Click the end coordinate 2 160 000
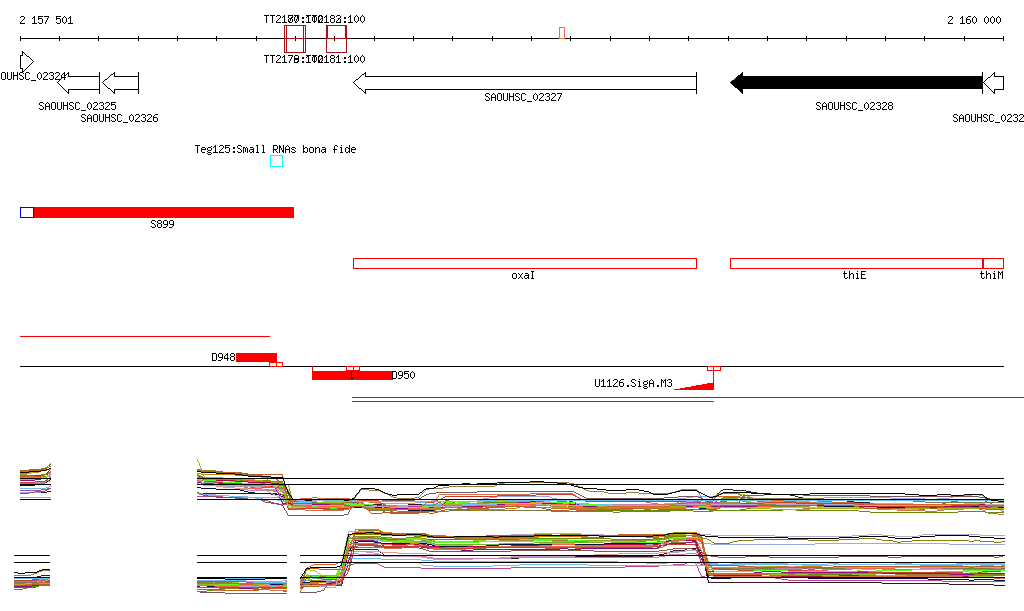This screenshot has width=1024, height=611. click(x=974, y=20)
